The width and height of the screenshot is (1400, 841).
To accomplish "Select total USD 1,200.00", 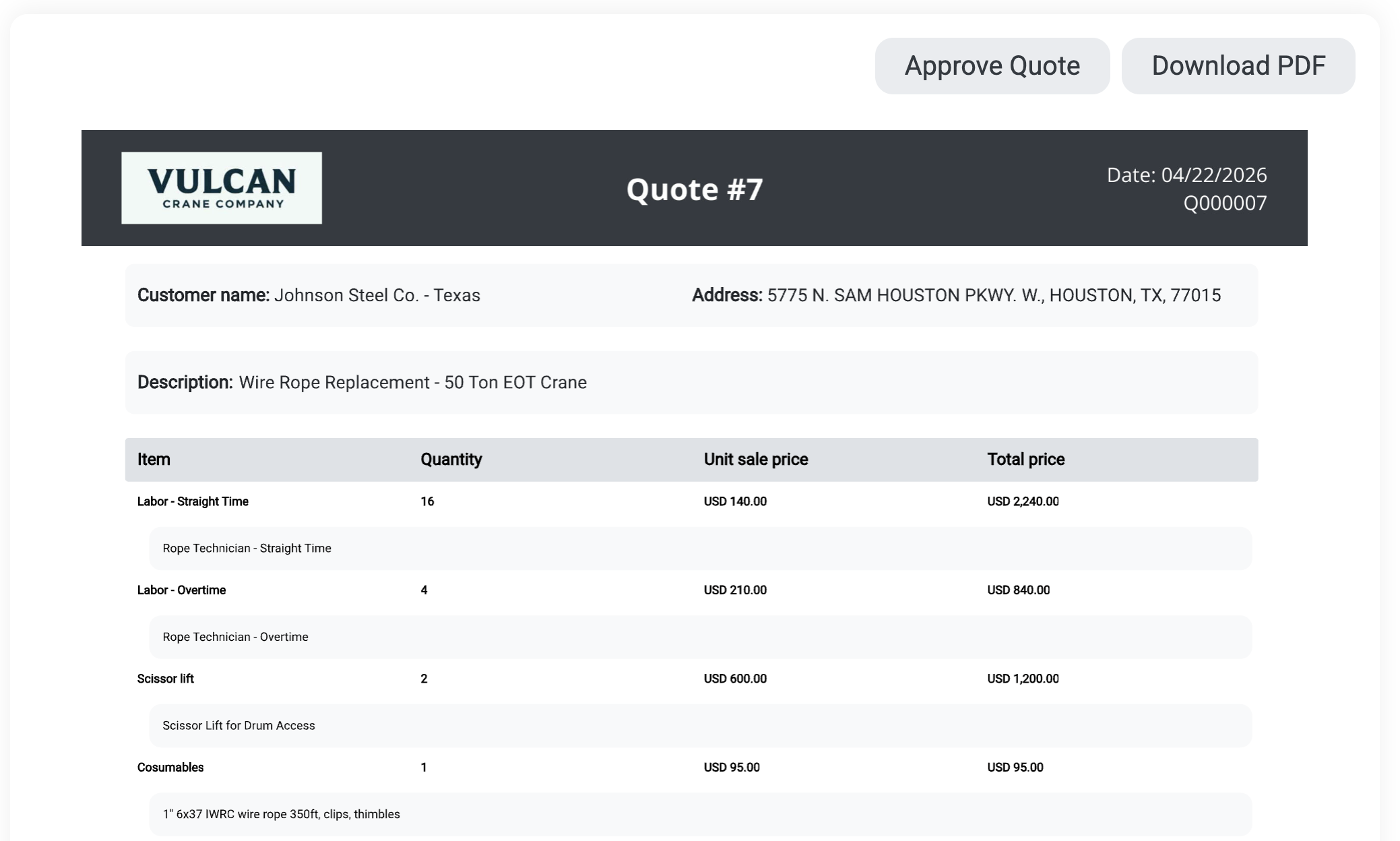I will pos(1023,679).
